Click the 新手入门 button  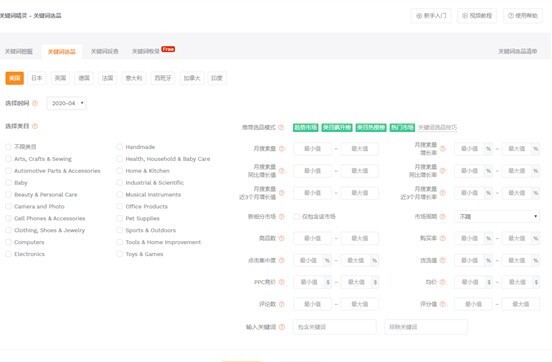(x=431, y=16)
